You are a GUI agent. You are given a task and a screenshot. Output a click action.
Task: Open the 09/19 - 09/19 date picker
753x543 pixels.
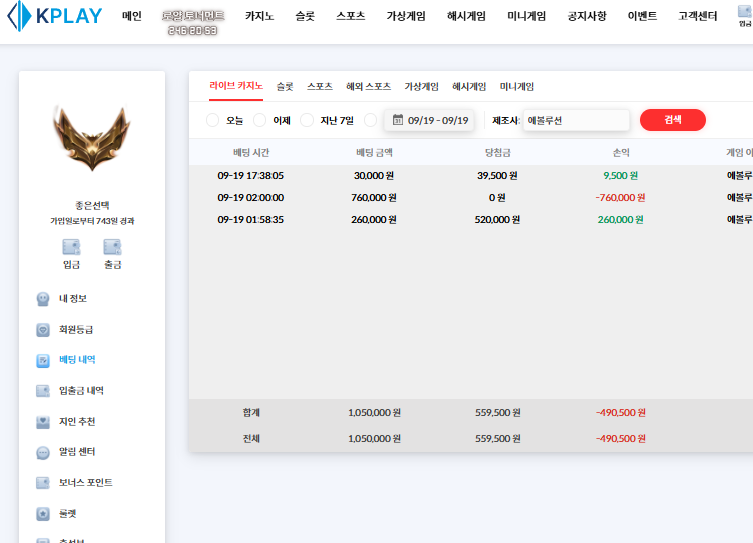coord(429,120)
